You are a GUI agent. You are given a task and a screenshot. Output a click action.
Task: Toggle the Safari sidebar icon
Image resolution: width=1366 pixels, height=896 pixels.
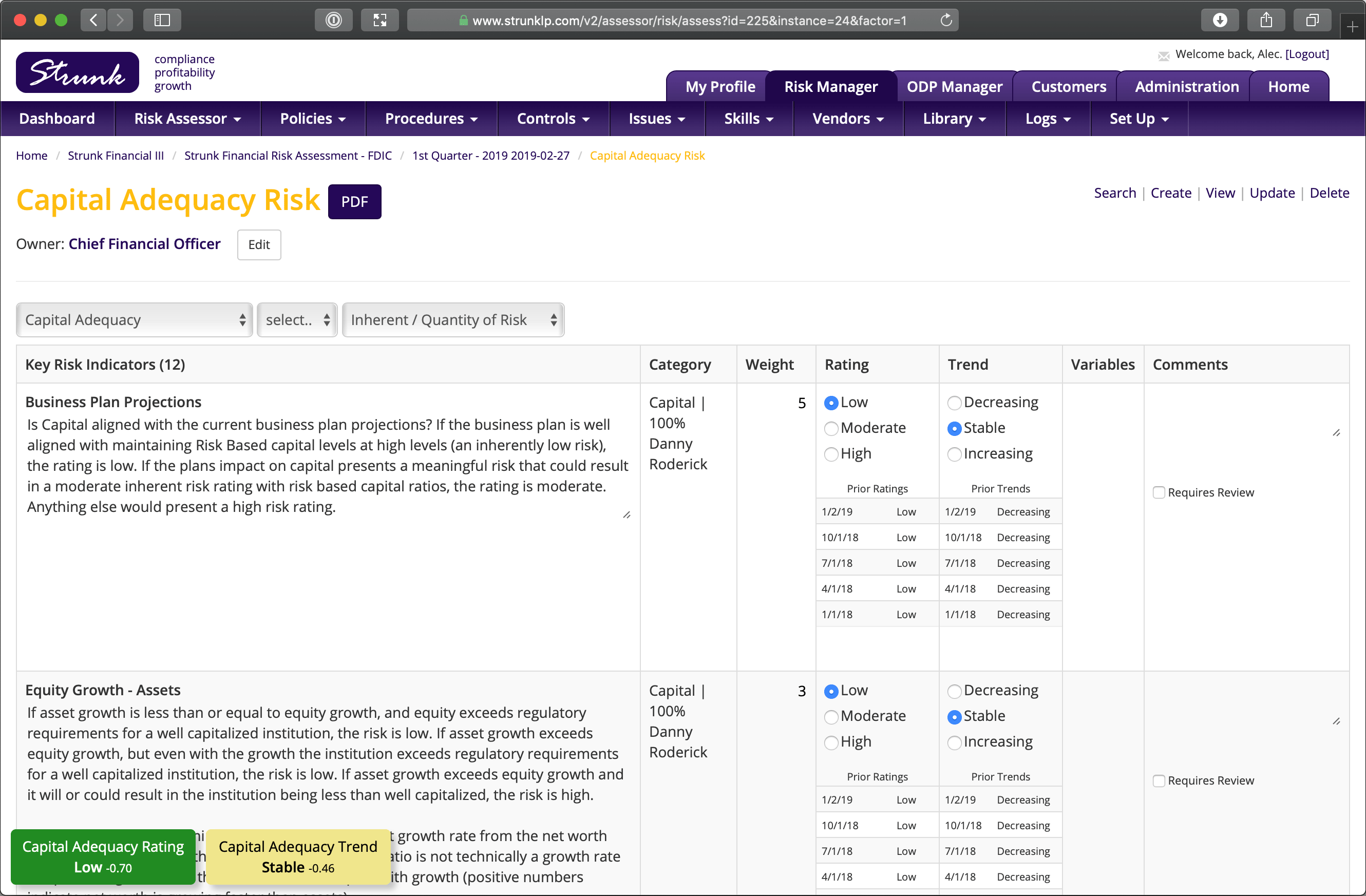(x=162, y=20)
